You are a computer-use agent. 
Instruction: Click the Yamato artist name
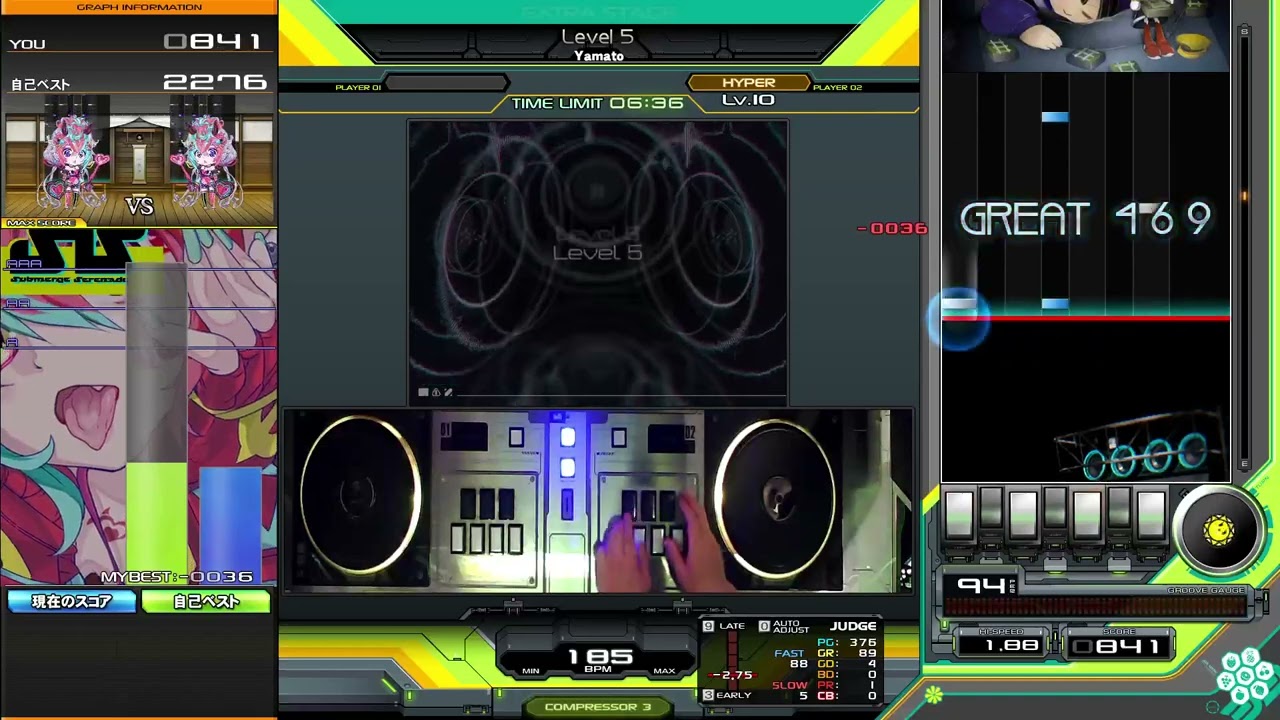click(599, 56)
